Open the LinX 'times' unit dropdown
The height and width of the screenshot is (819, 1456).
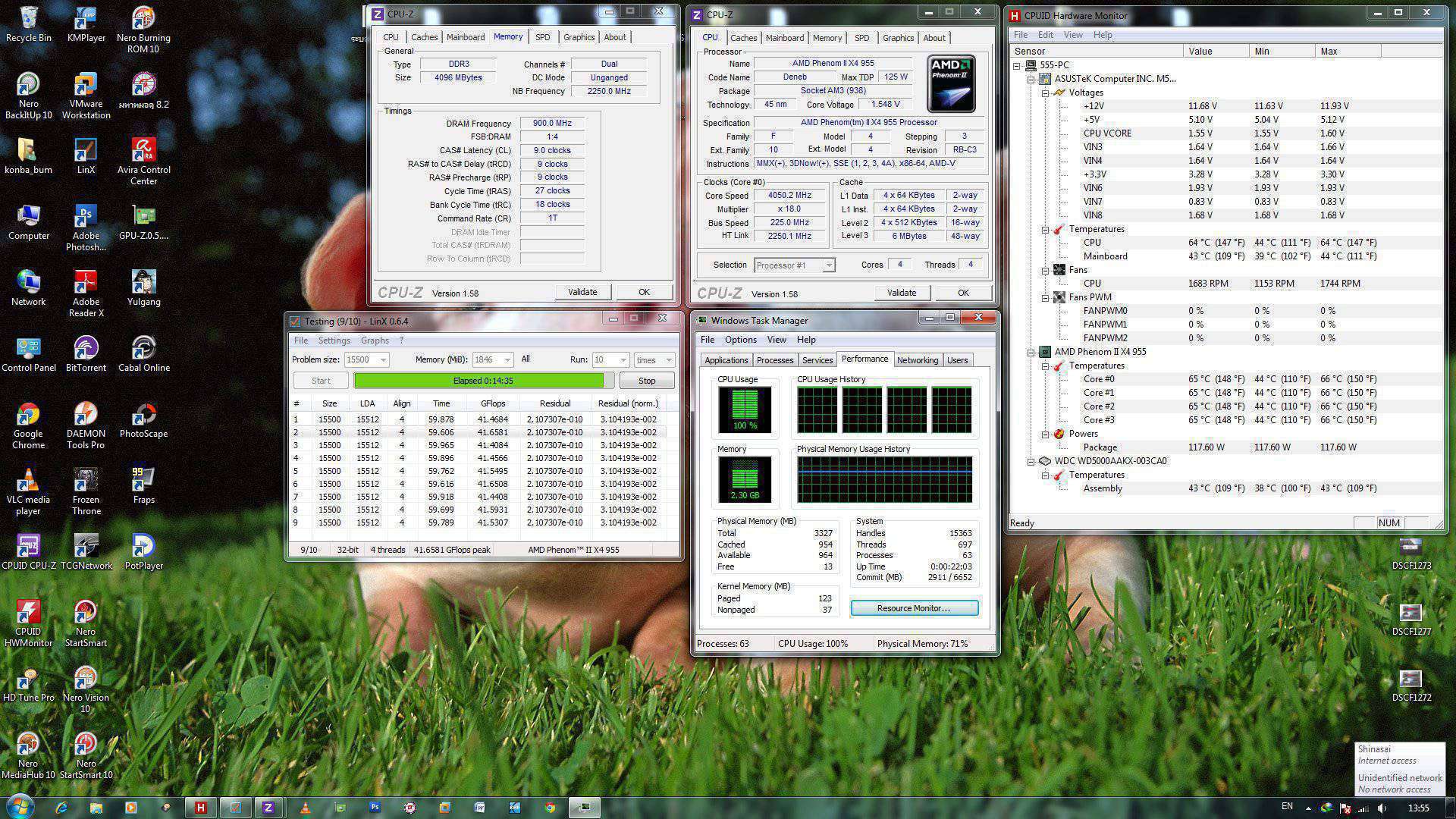click(x=669, y=359)
